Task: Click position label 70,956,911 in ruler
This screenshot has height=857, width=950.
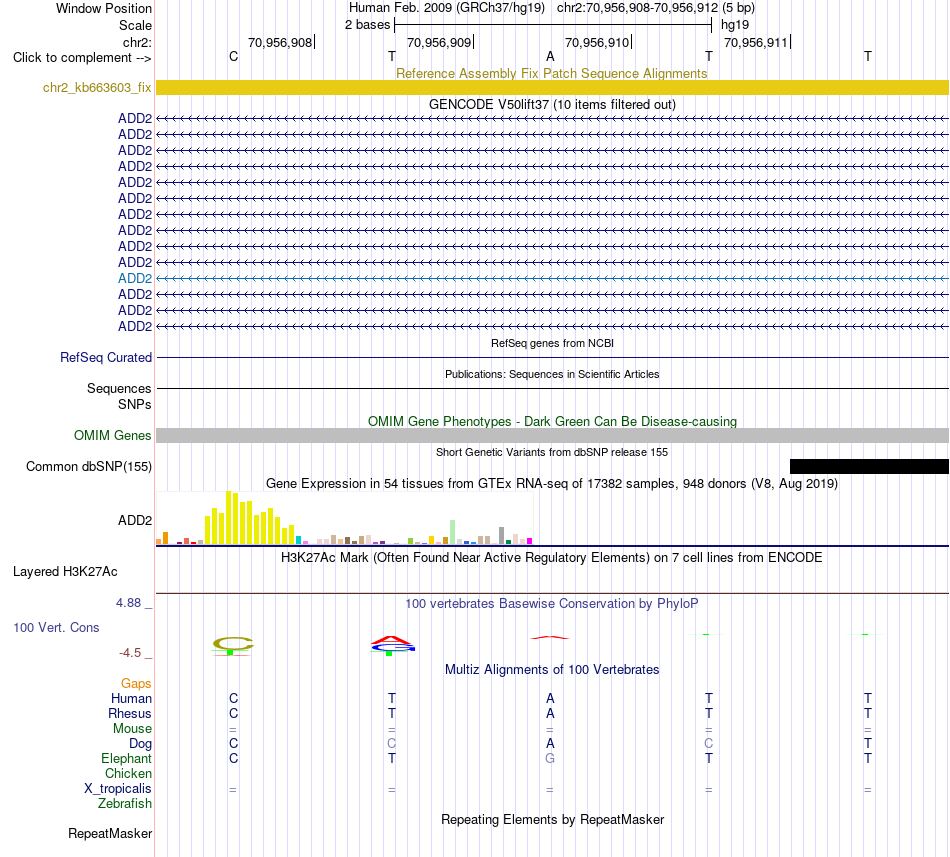Action: click(x=756, y=42)
